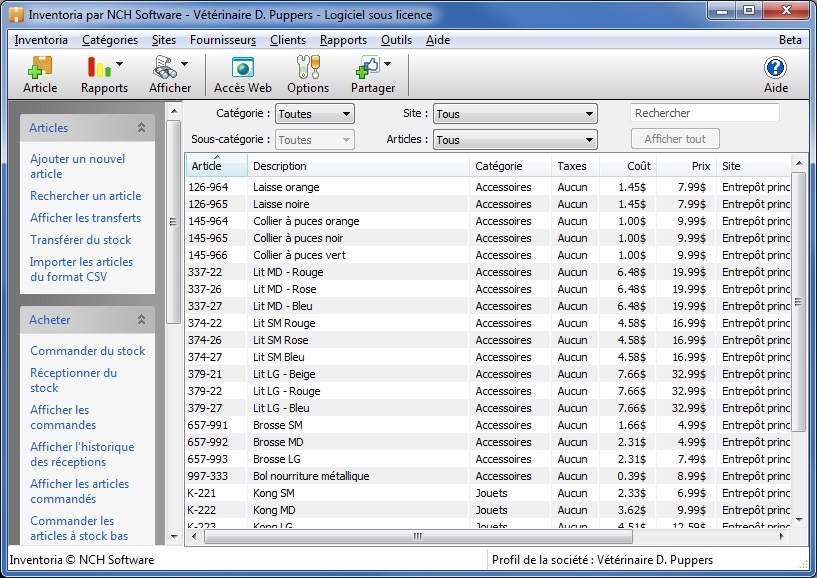The width and height of the screenshot is (817, 578).
Task: Open the Inventoria menu
Action: (x=41, y=40)
